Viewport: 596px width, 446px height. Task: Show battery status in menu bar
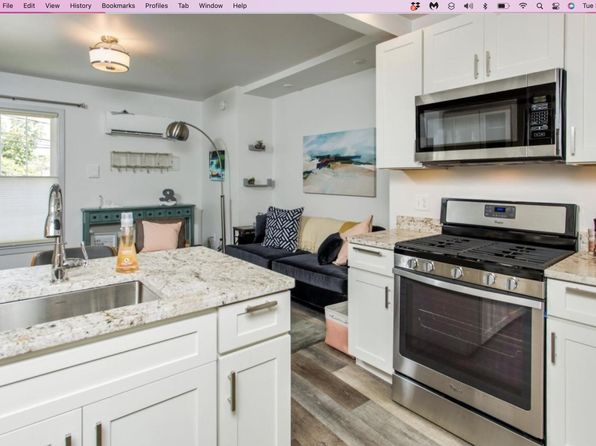point(503,6)
